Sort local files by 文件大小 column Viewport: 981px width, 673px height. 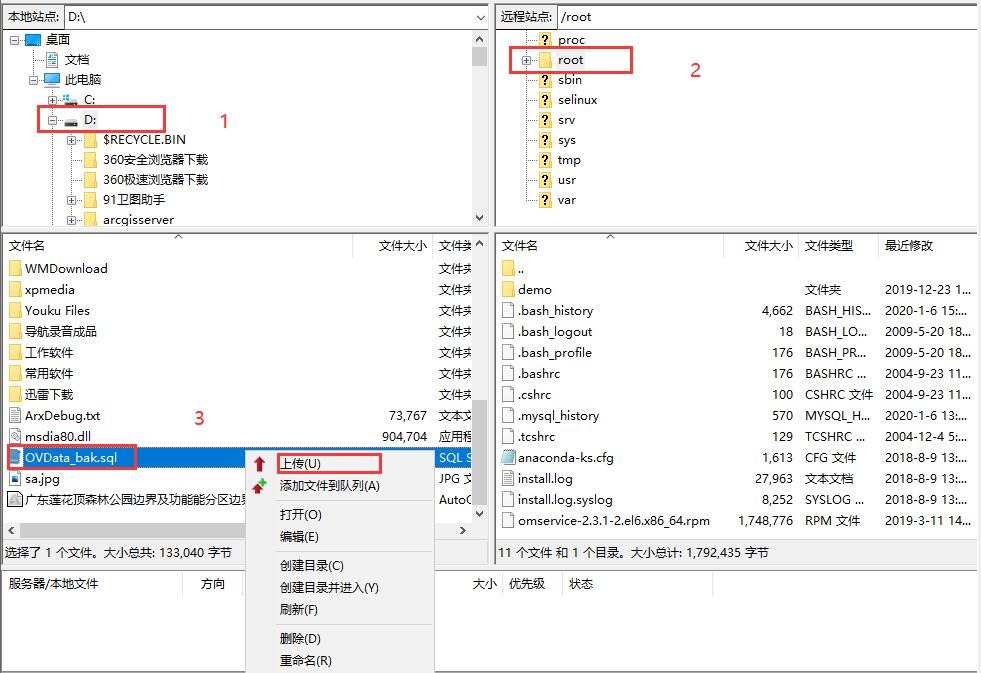coord(402,246)
